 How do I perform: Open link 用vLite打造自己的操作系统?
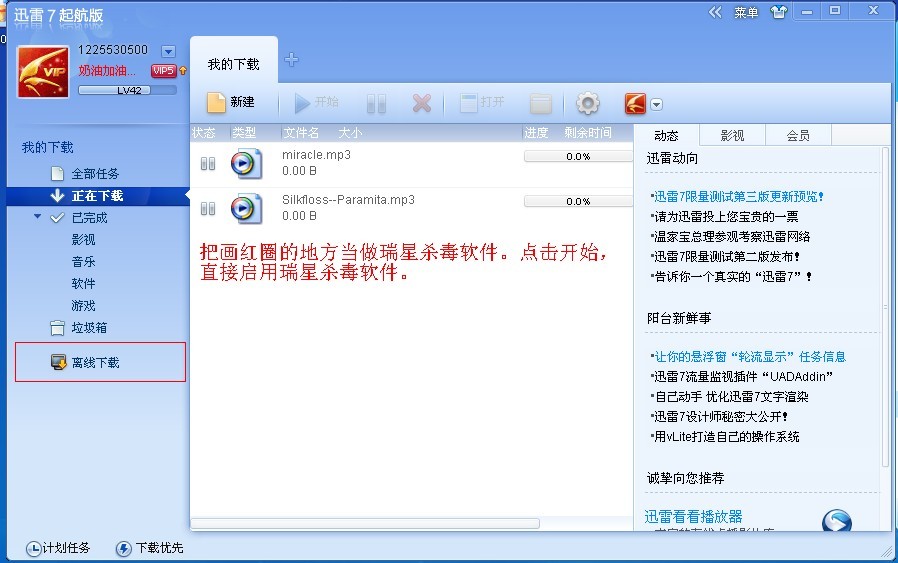pos(725,436)
